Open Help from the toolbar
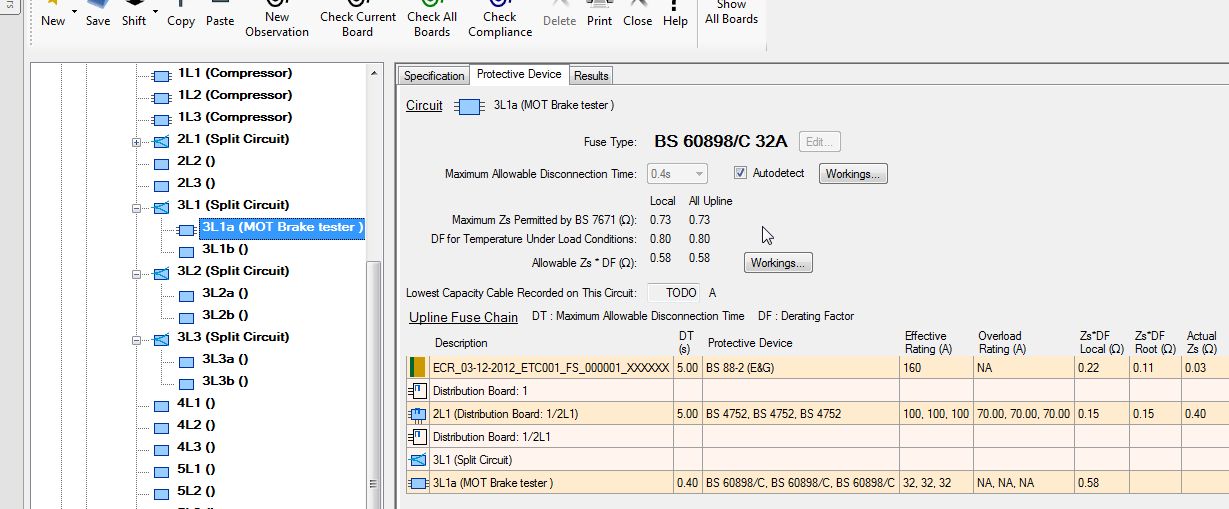This screenshot has height=509, width=1229. [675, 16]
